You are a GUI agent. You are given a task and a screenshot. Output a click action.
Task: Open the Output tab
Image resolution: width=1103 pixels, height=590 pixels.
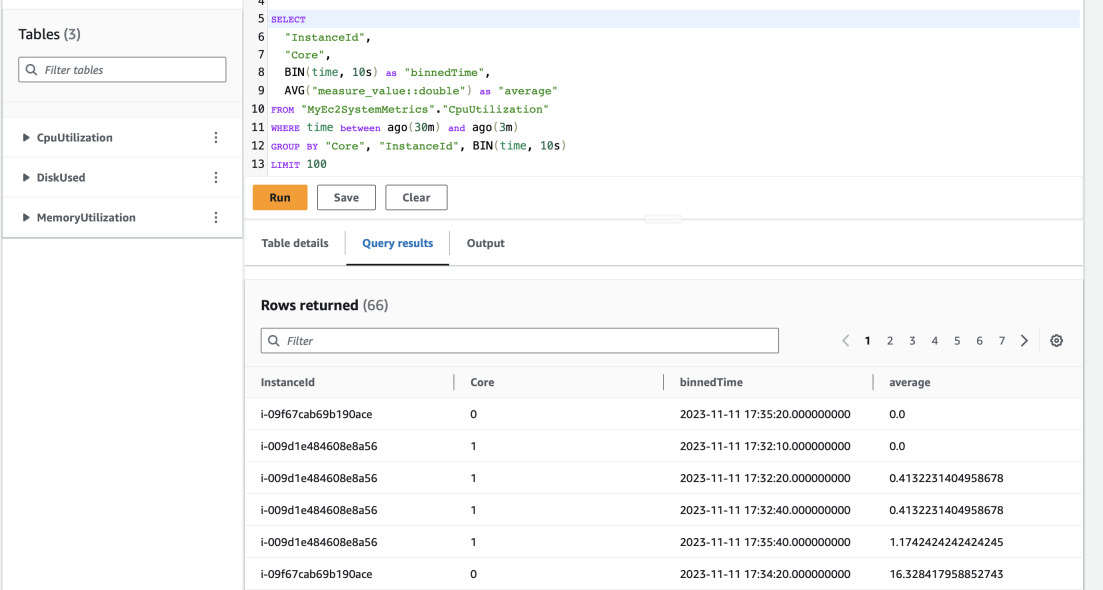(x=485, y=243)
